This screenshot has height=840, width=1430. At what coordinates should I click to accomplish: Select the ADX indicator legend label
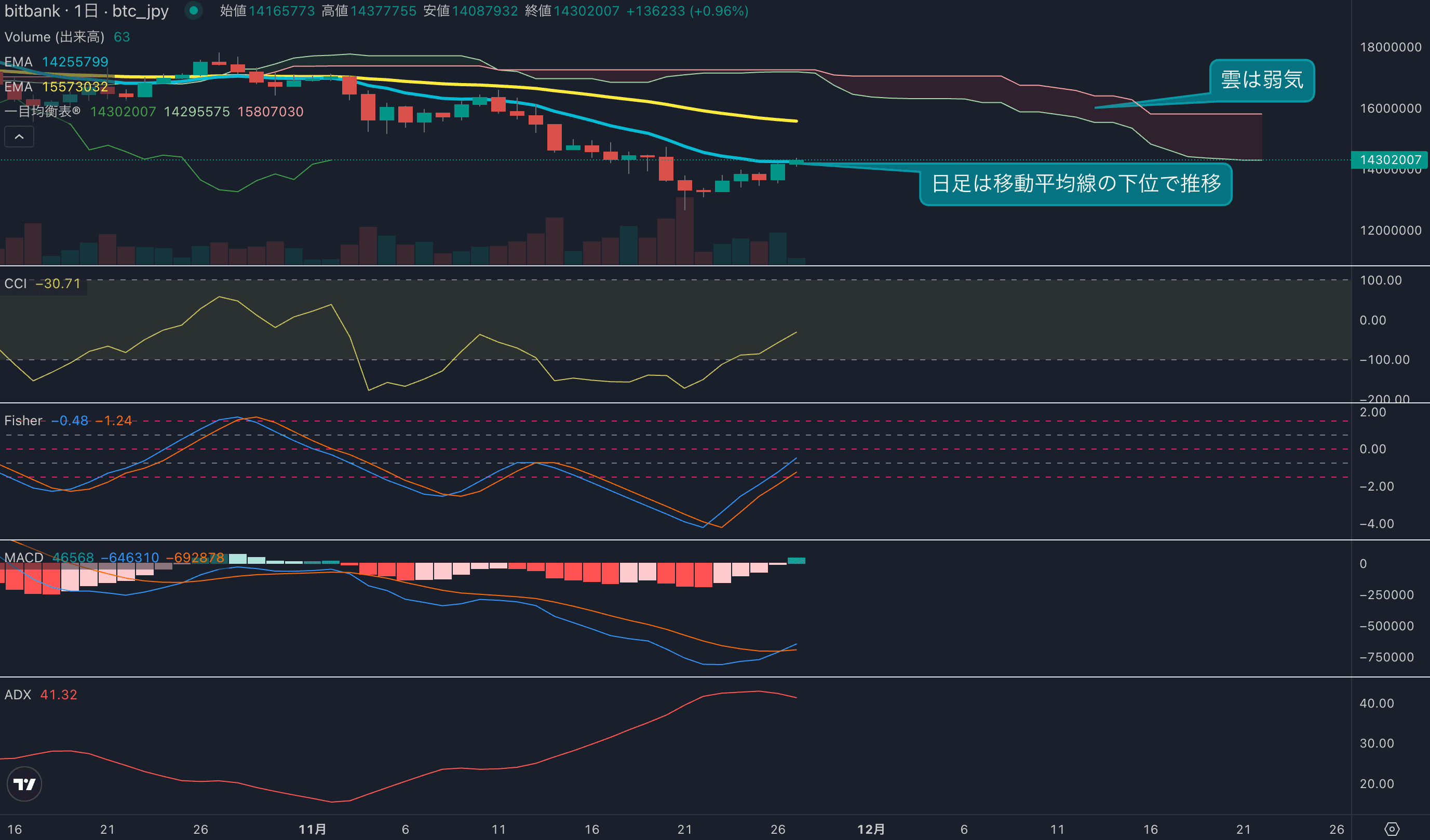[18, 695]
